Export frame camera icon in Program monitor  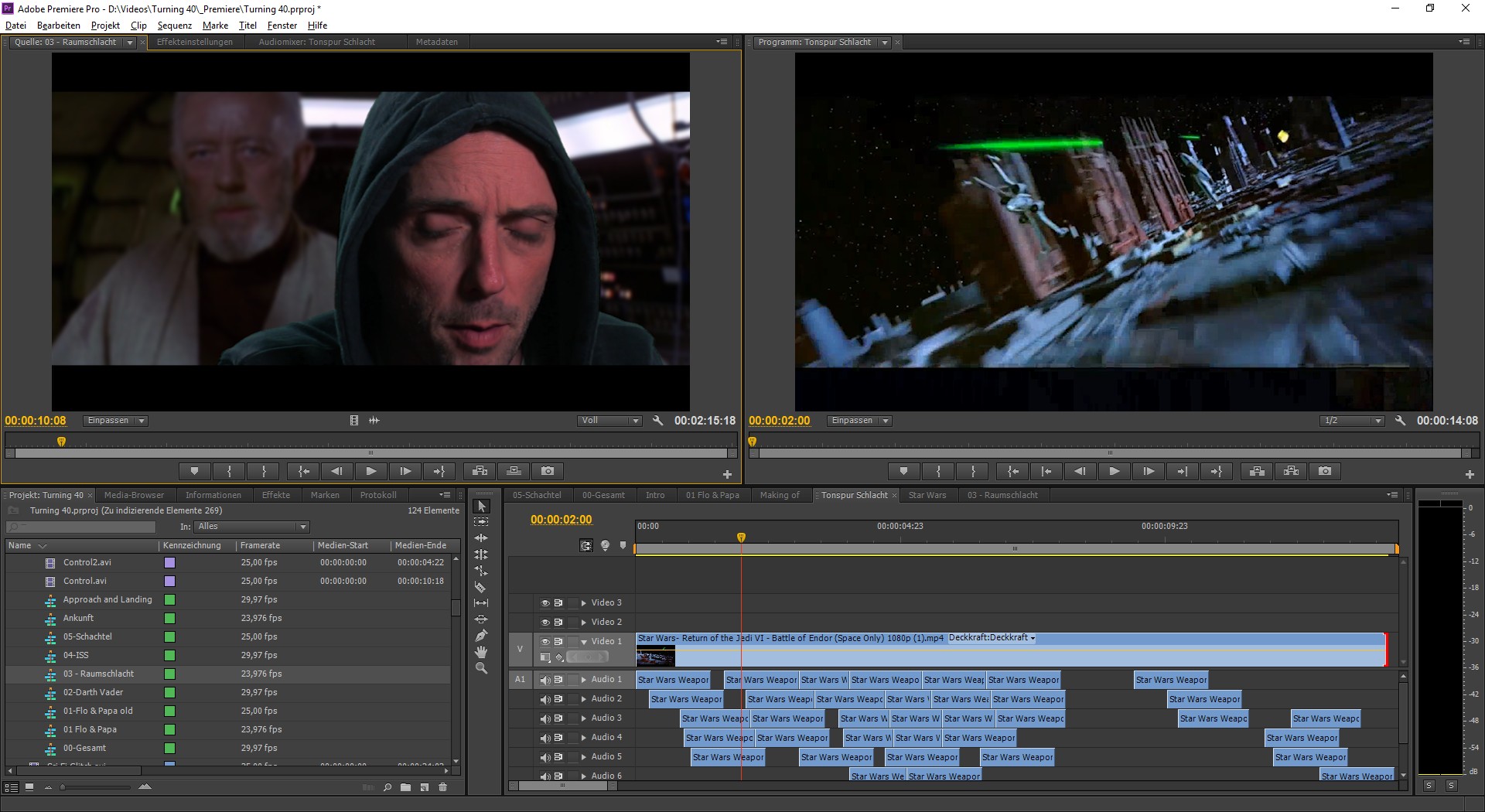[x=1325, y=471]
